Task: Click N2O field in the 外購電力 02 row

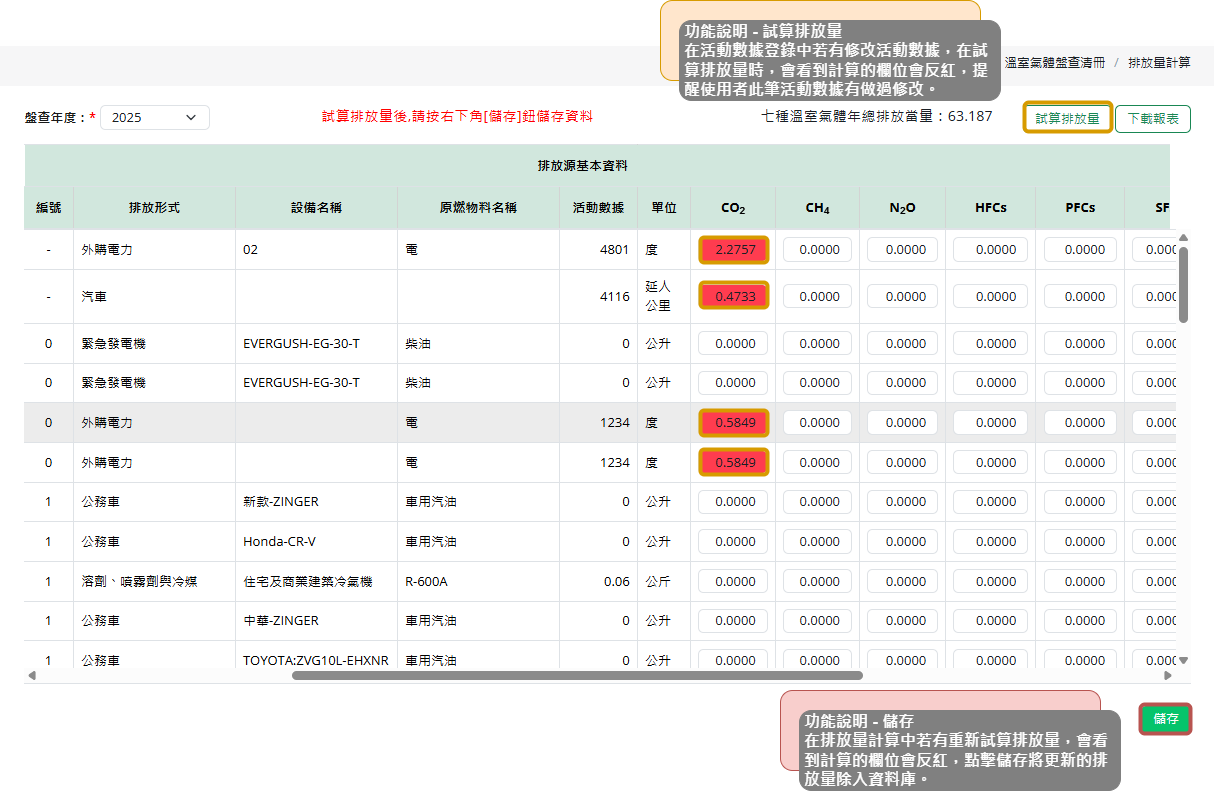Action: pyautogui.click(x=903, y=250)
